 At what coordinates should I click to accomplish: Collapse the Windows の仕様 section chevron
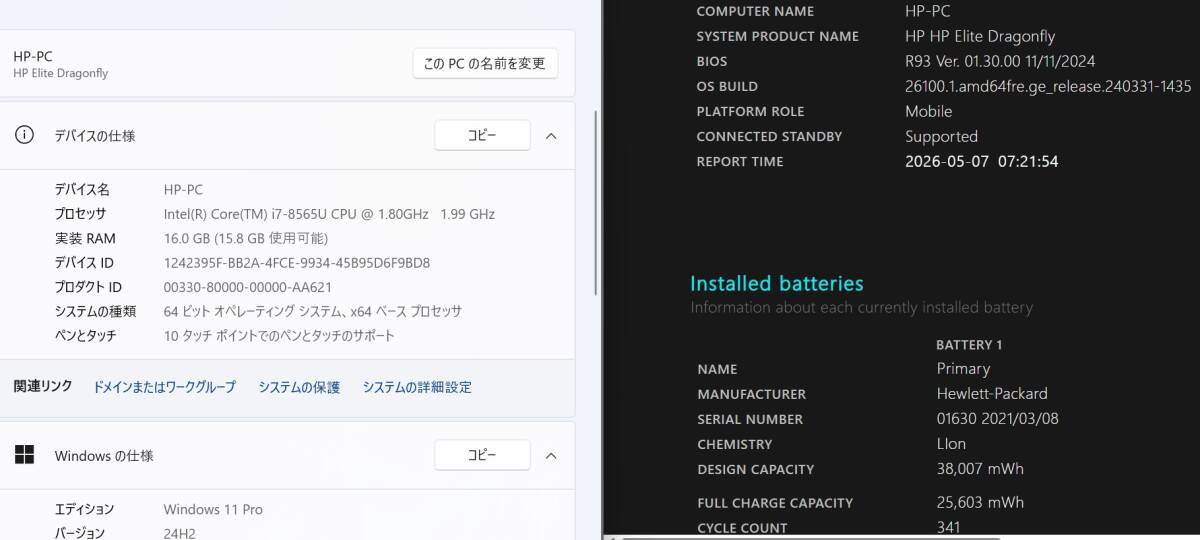[551, 455]
